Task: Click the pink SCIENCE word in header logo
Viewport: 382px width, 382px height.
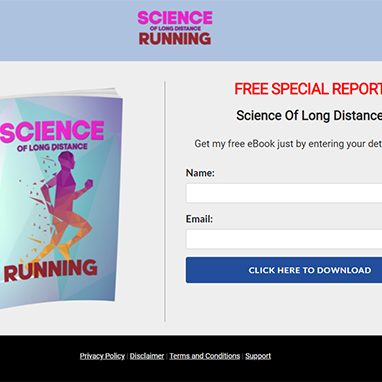Action: click(175, 18)
